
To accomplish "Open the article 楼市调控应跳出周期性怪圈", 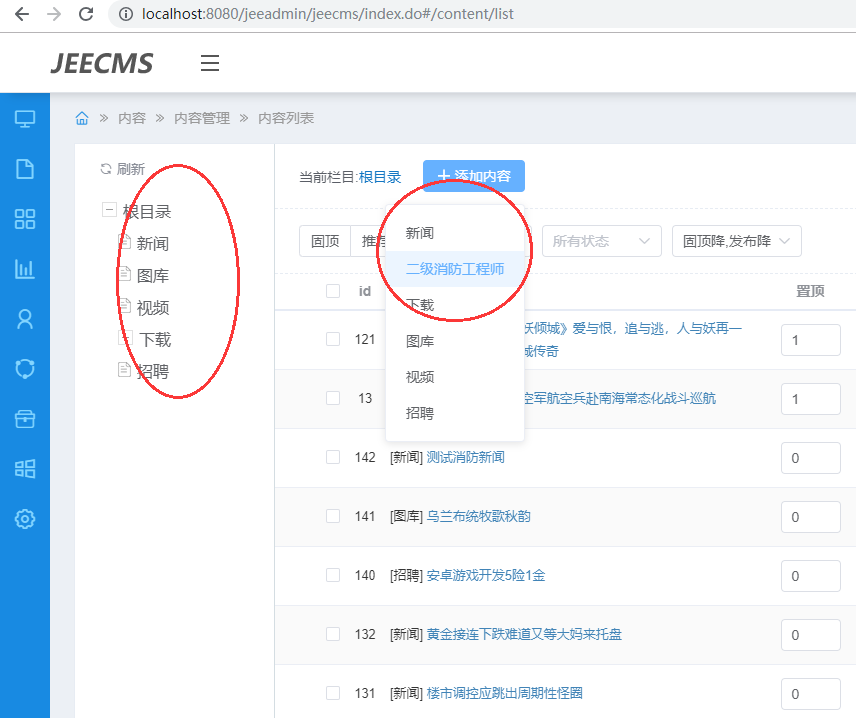I will [x=504, y=693].
